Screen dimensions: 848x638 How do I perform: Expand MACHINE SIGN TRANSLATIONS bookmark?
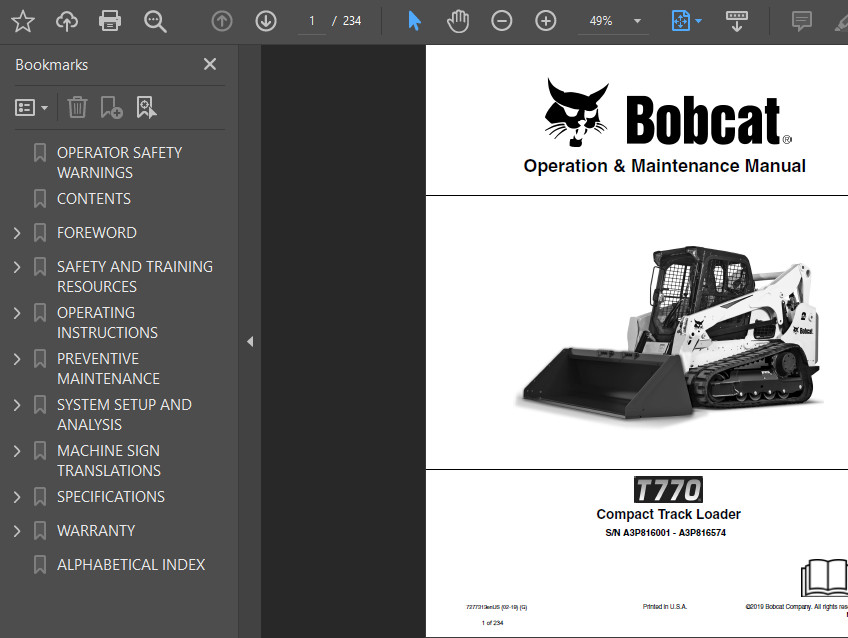pyautogui.click(x=17, y=451)
